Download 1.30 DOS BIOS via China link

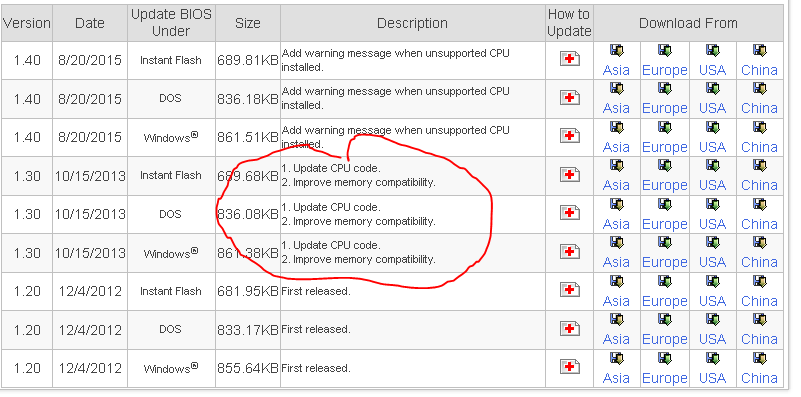759,224
